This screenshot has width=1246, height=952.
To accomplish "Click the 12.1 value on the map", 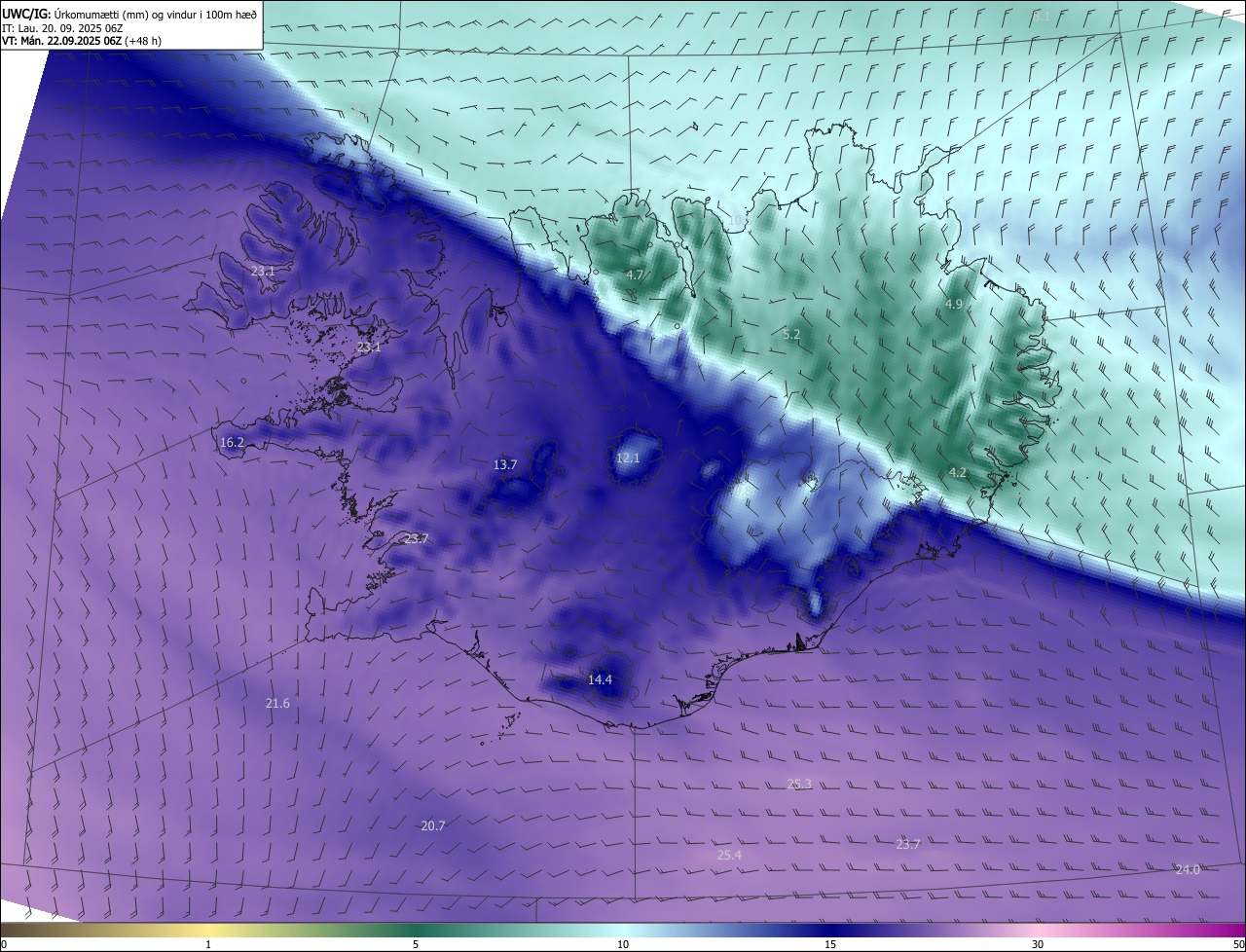I will point(628,458).
